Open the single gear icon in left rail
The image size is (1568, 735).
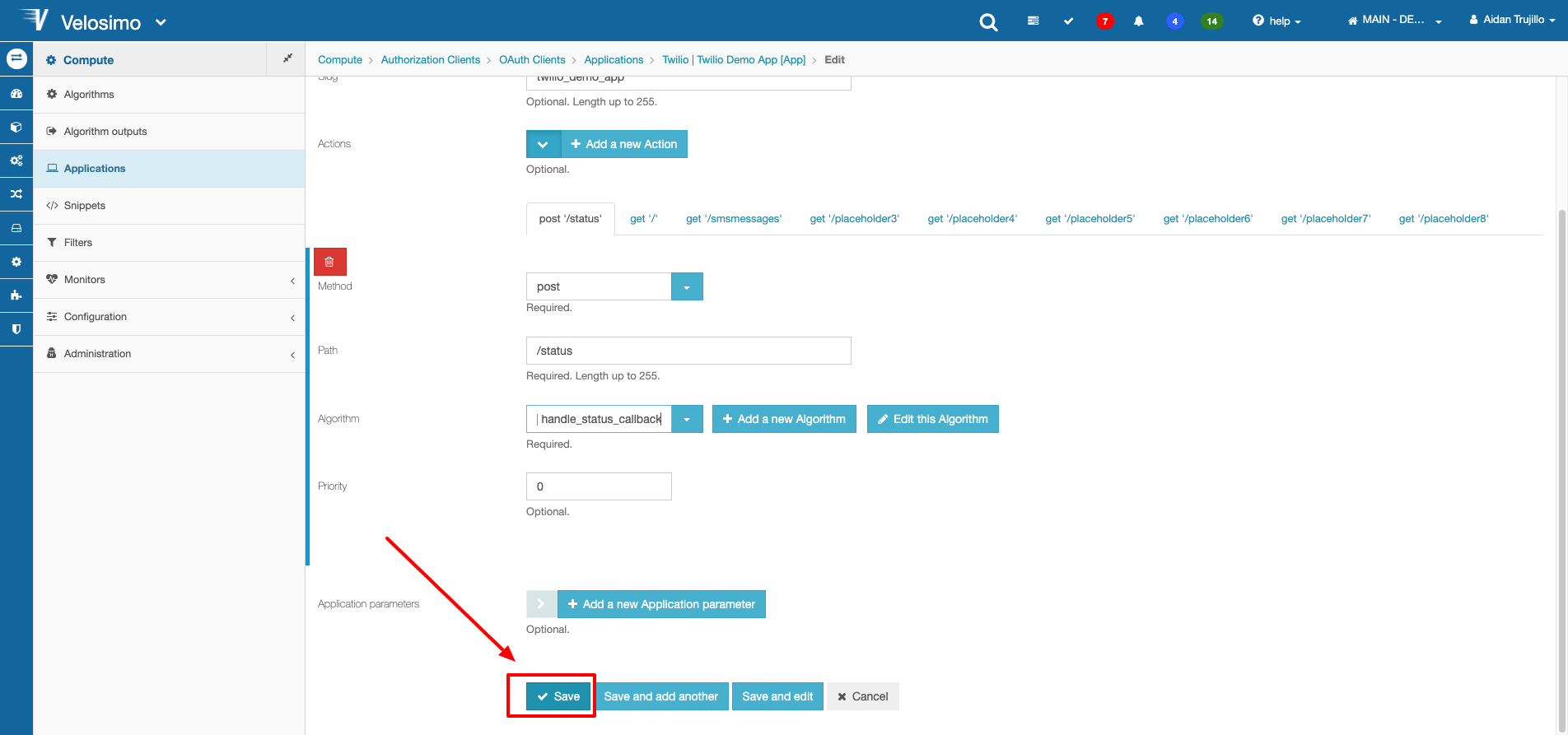click(x=16, y=262)
